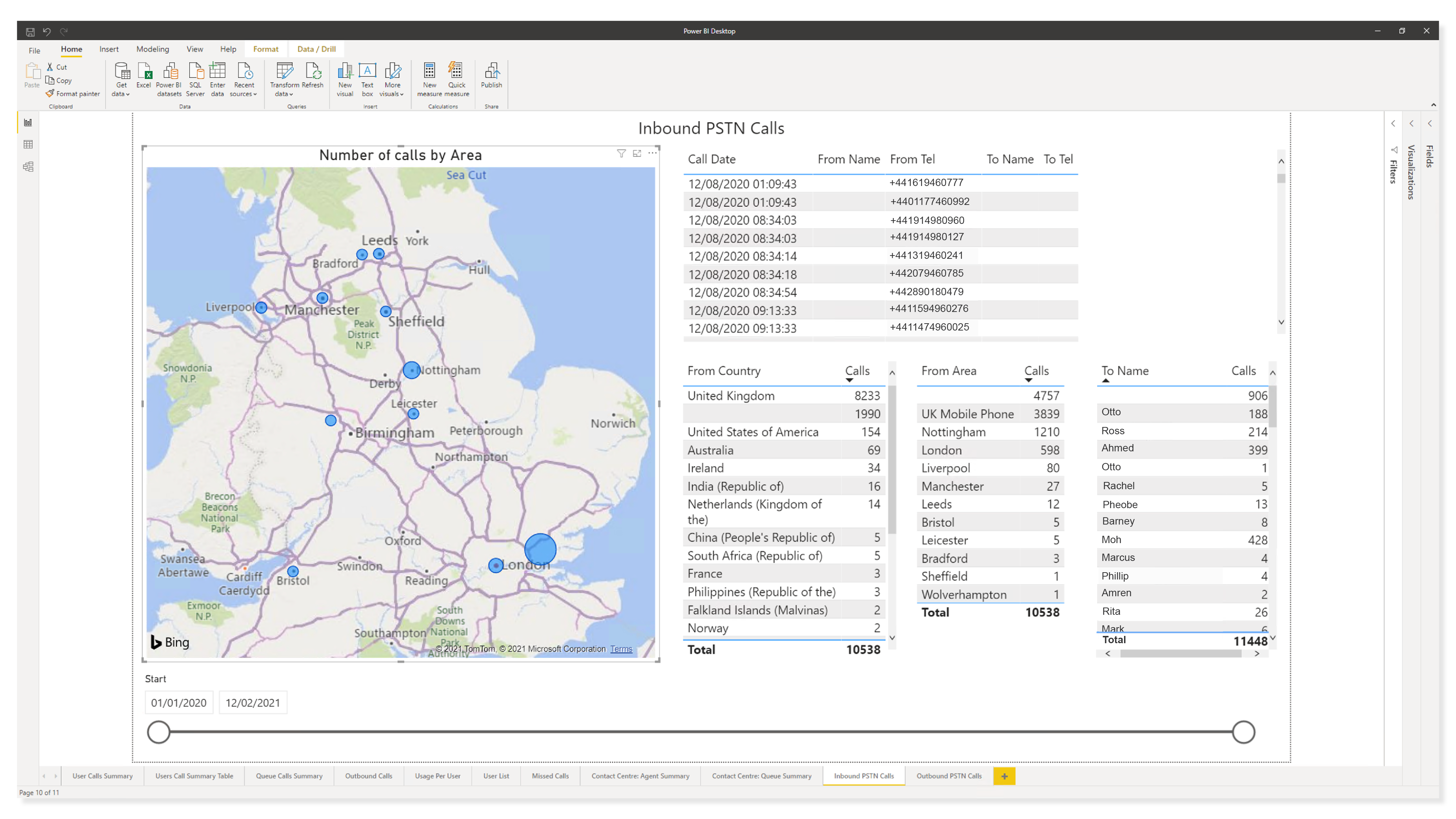The height and width of the screenshot is (819, 1456).
Task: Open the Modeling ribbon tab
Action: (153, 49)
